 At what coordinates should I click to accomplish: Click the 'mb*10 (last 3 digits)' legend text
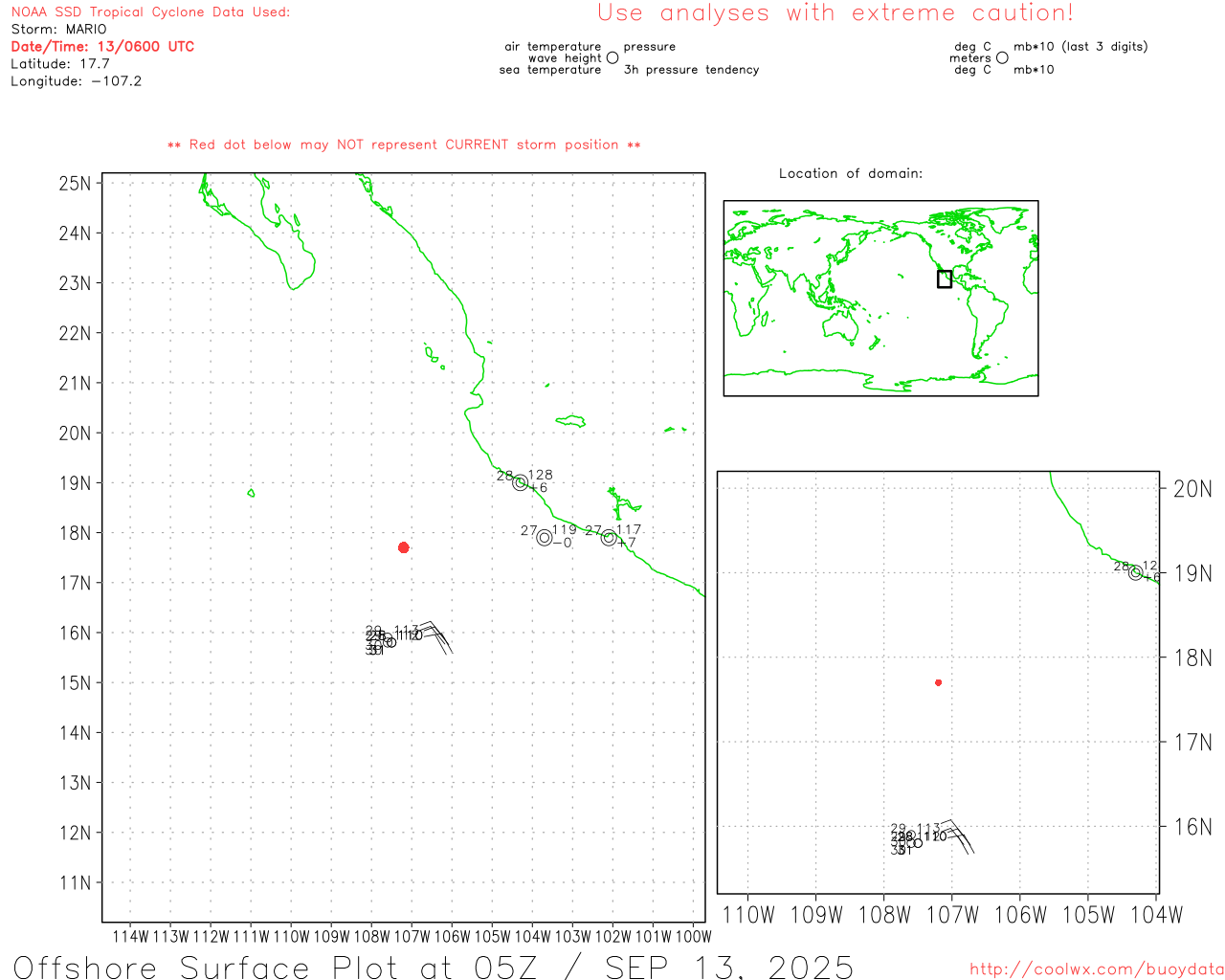tap(1080, 47)
